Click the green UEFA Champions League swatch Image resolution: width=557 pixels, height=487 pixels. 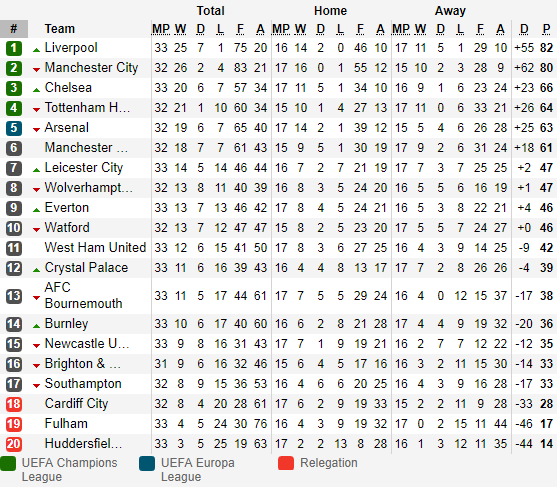coord(8,463)
